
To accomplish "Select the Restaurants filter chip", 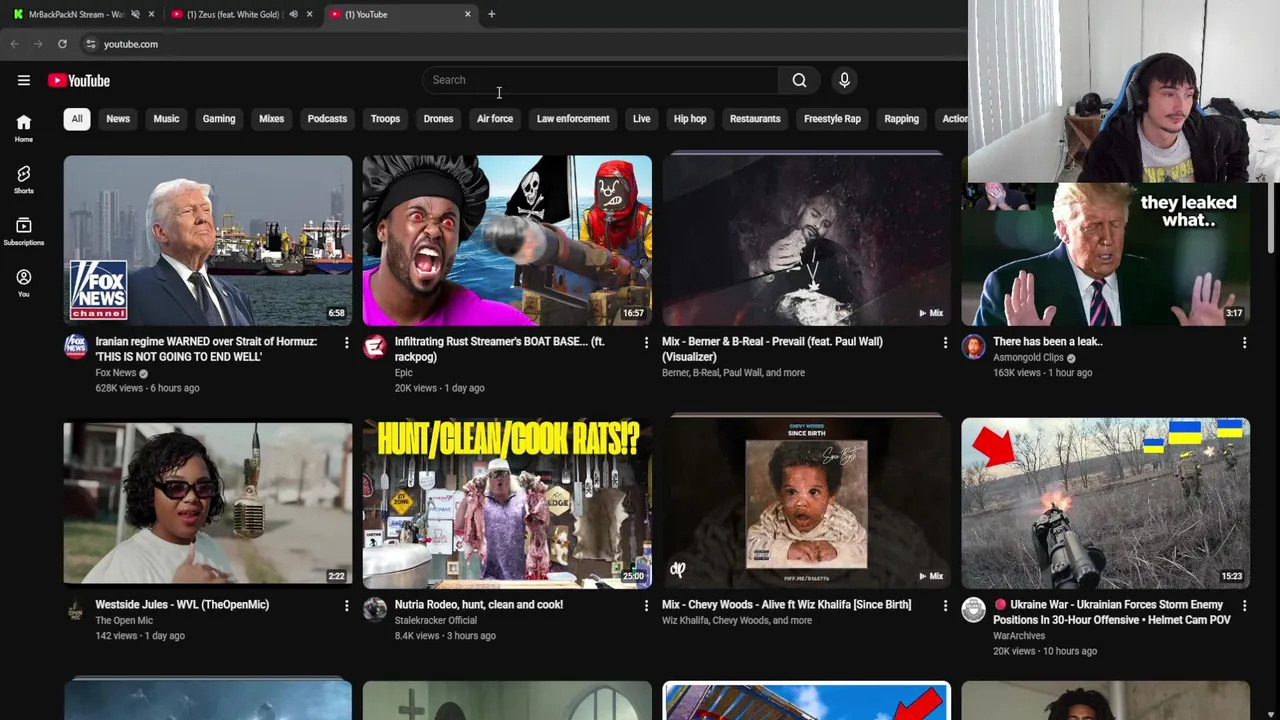I will coord(755,119).
